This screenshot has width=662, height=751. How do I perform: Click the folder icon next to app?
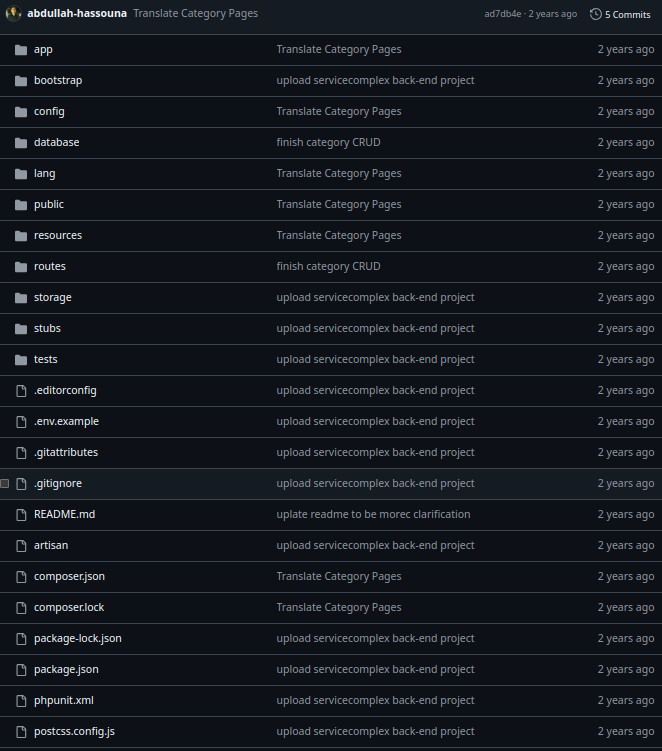(21, 49)
